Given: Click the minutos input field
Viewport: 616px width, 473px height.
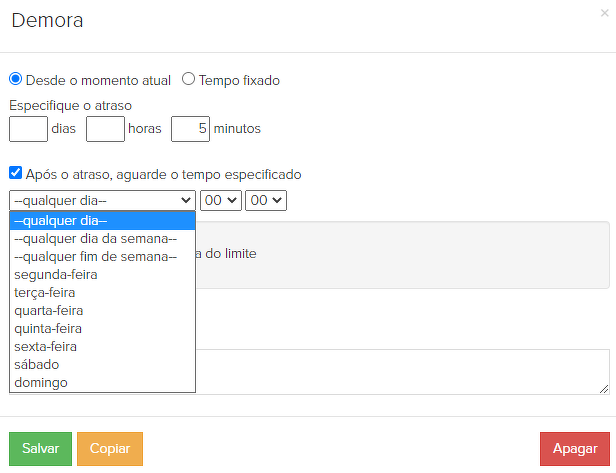Looking at the screenshot, I should 190,129.
